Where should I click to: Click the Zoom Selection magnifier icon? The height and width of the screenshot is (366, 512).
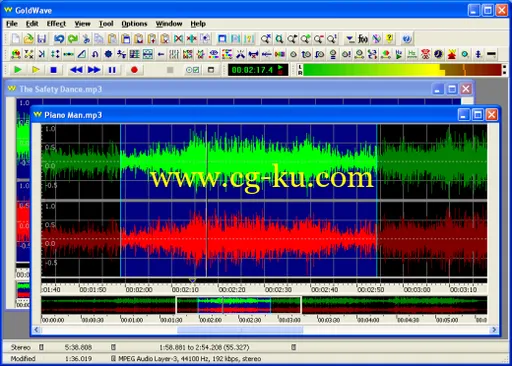(279, 39)
